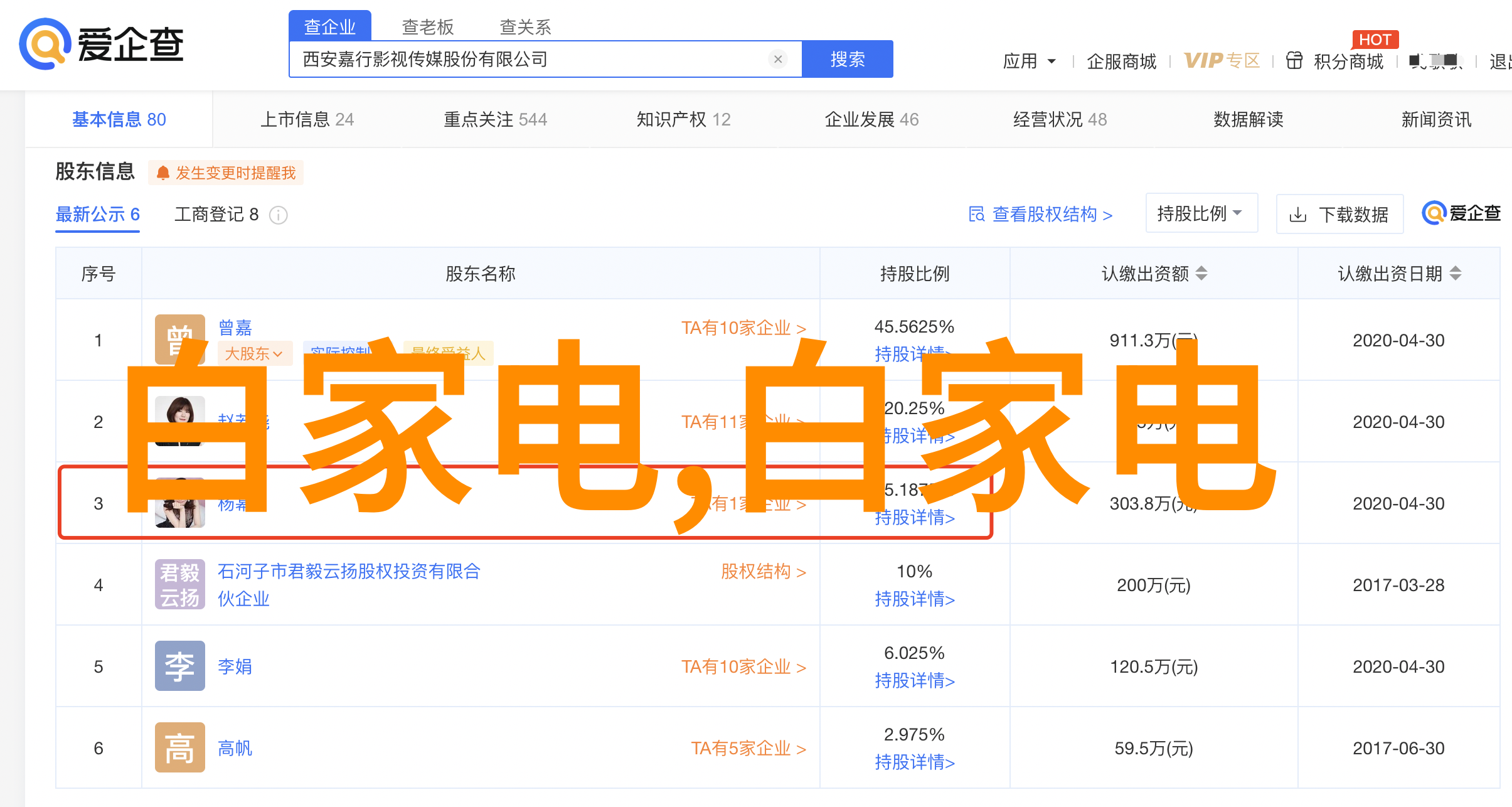Sort by 认缴出资日期 column arrows
The height and width of the screenshot is (807, 1512).
(x=1456, y=274)
